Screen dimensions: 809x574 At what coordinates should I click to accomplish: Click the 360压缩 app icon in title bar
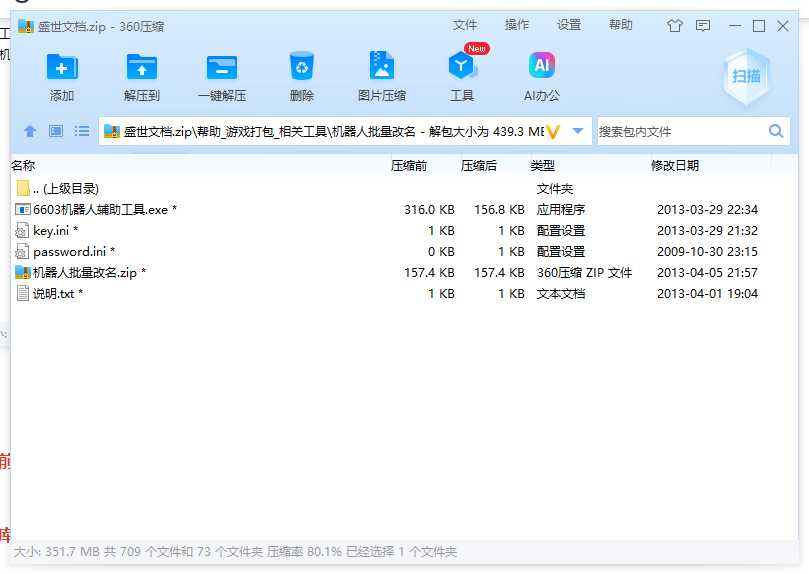tap(26, 26)
